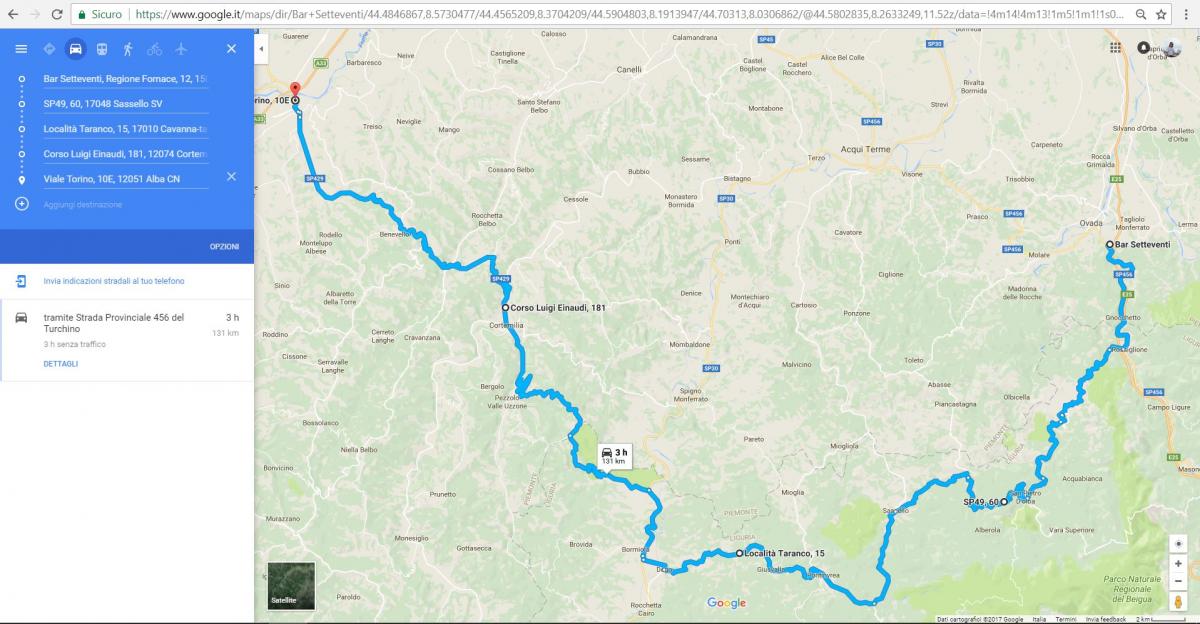Close the directions panel with X
This screenshot has height=624, width=1200.
pyautogui.click(x=231, y=49)
